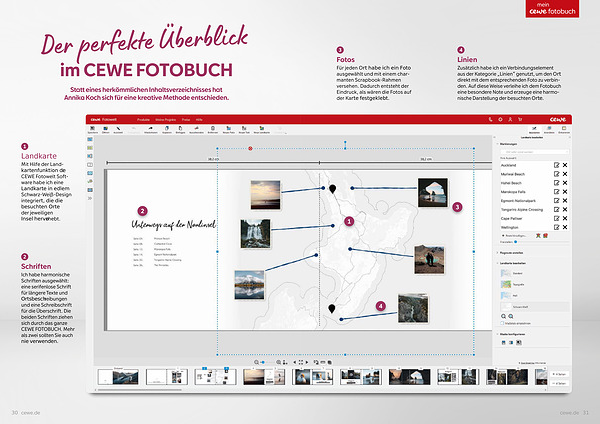Click the map zoom-out magnifier in side panel
Image resolution: width=600 pixels, height=424 pixels.
pyautogui.click(x=511, y=316)
